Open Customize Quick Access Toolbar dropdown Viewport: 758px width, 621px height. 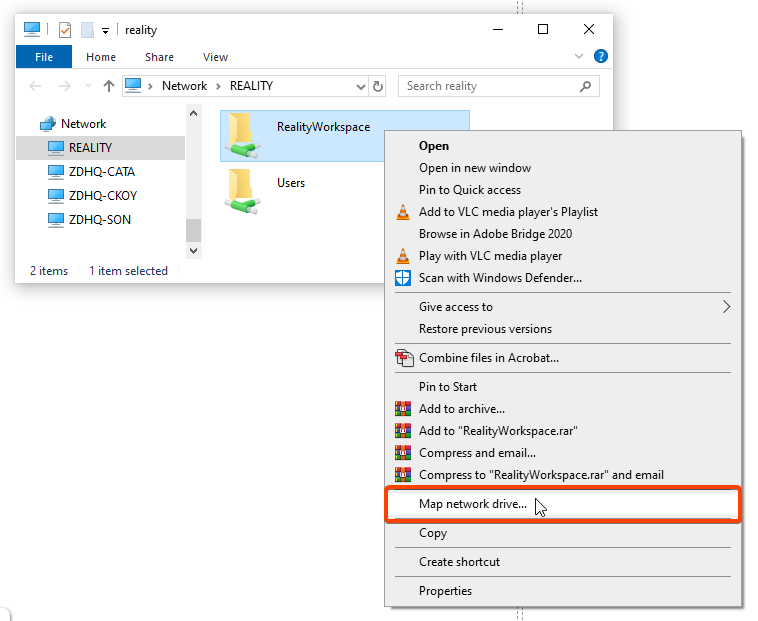pyautogui.click(x=105, y=31)
